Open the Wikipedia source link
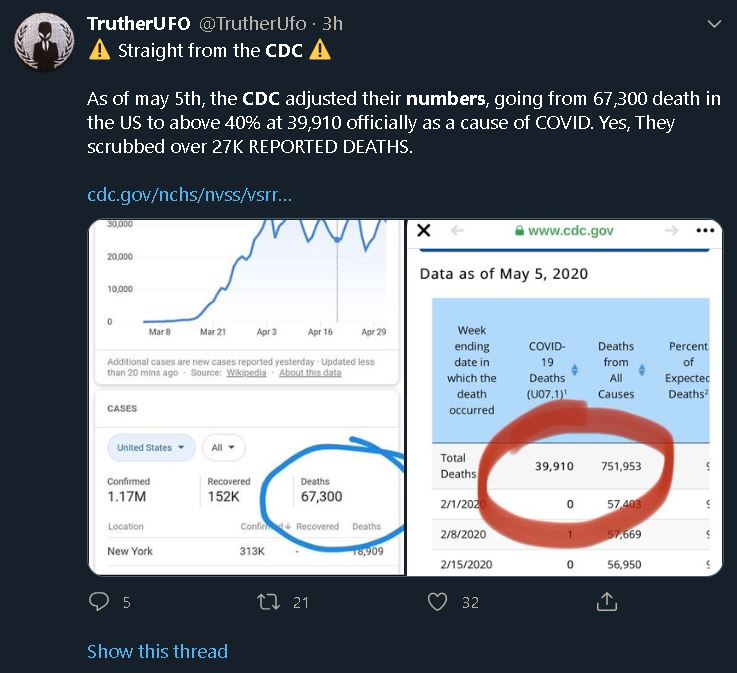Viewport: 737px width, 673px height. click(246, 373)
